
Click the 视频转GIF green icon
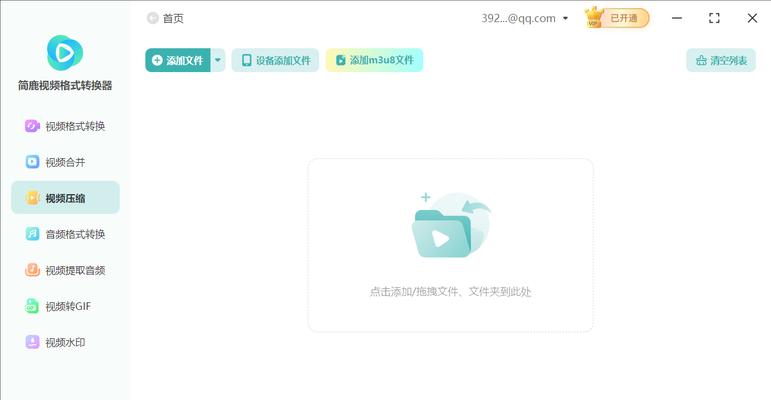click(32, 306)
